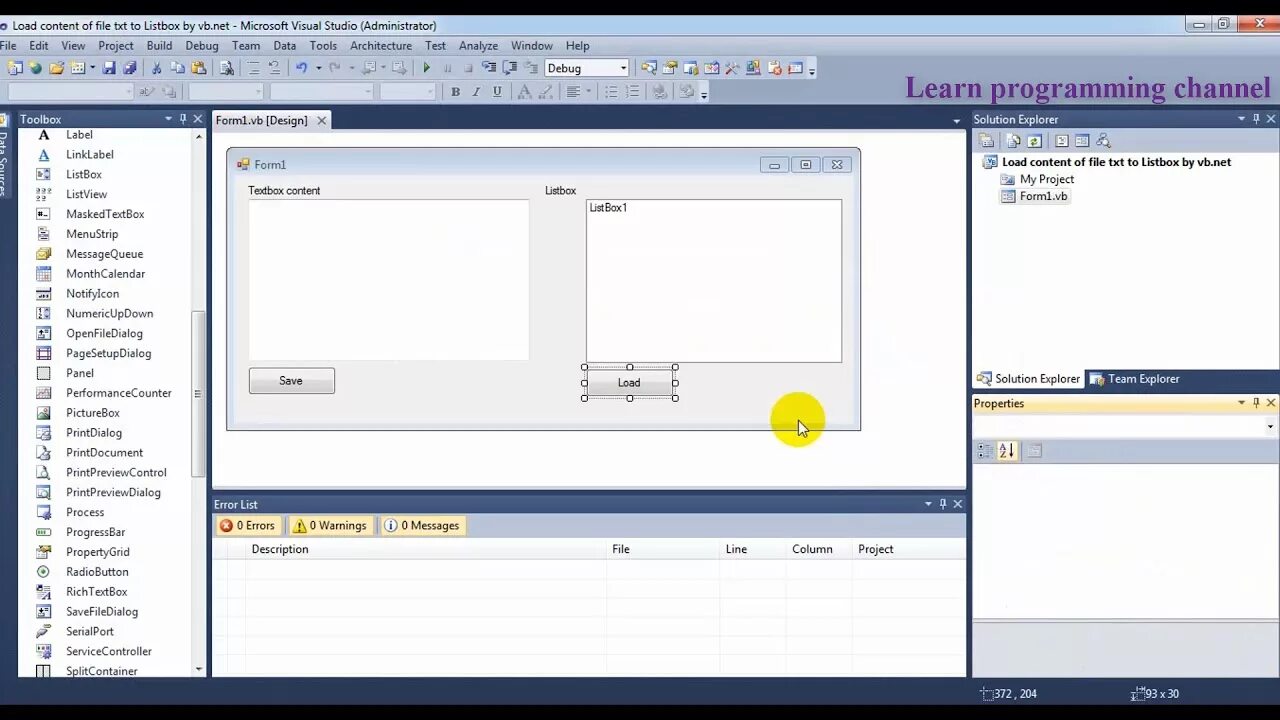Screen dimensions: 1280x720
Task: Open the Error List window position dropdown
Action: click(928, 504)
